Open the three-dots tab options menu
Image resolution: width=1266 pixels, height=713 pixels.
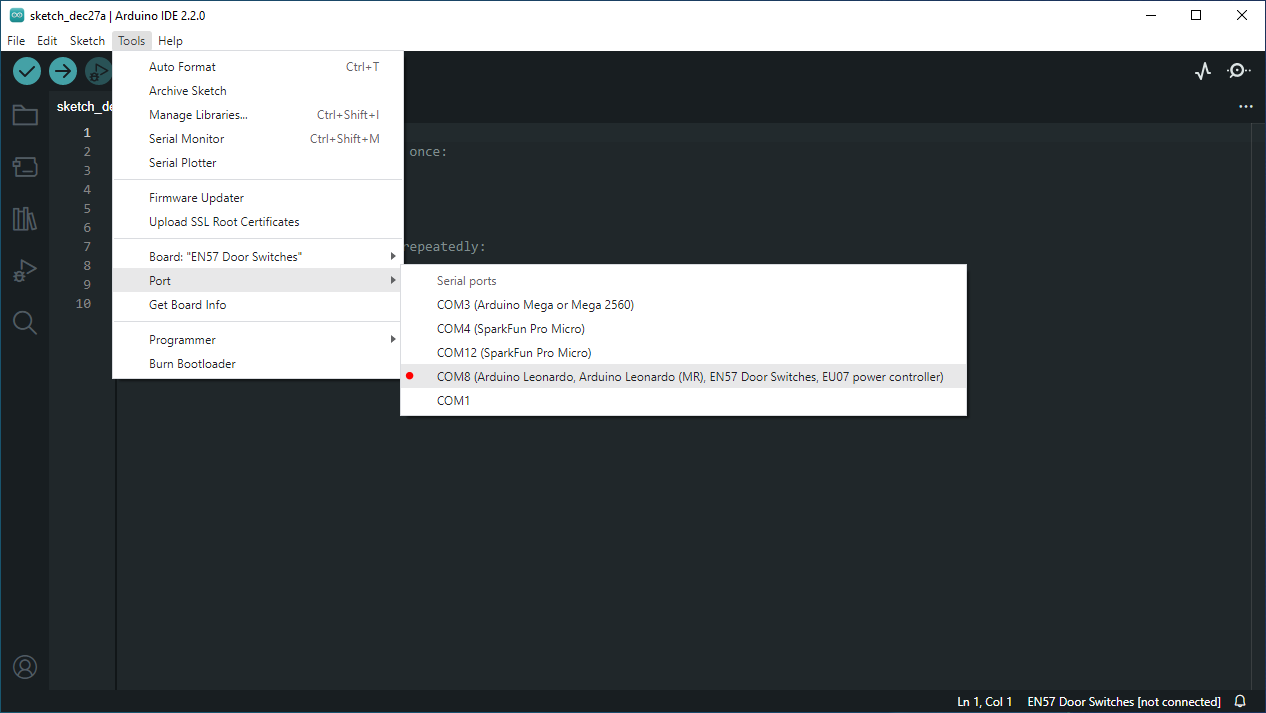(1245, 106)
